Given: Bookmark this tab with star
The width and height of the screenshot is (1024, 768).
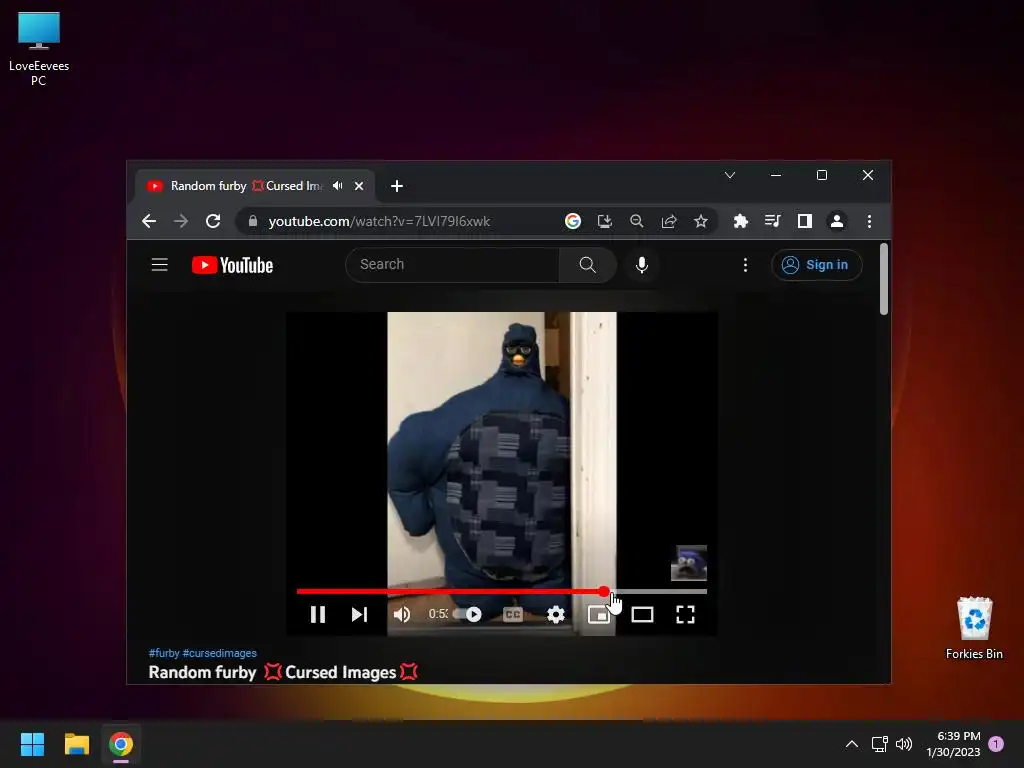Looking at the screenshot, I should 701,221.
